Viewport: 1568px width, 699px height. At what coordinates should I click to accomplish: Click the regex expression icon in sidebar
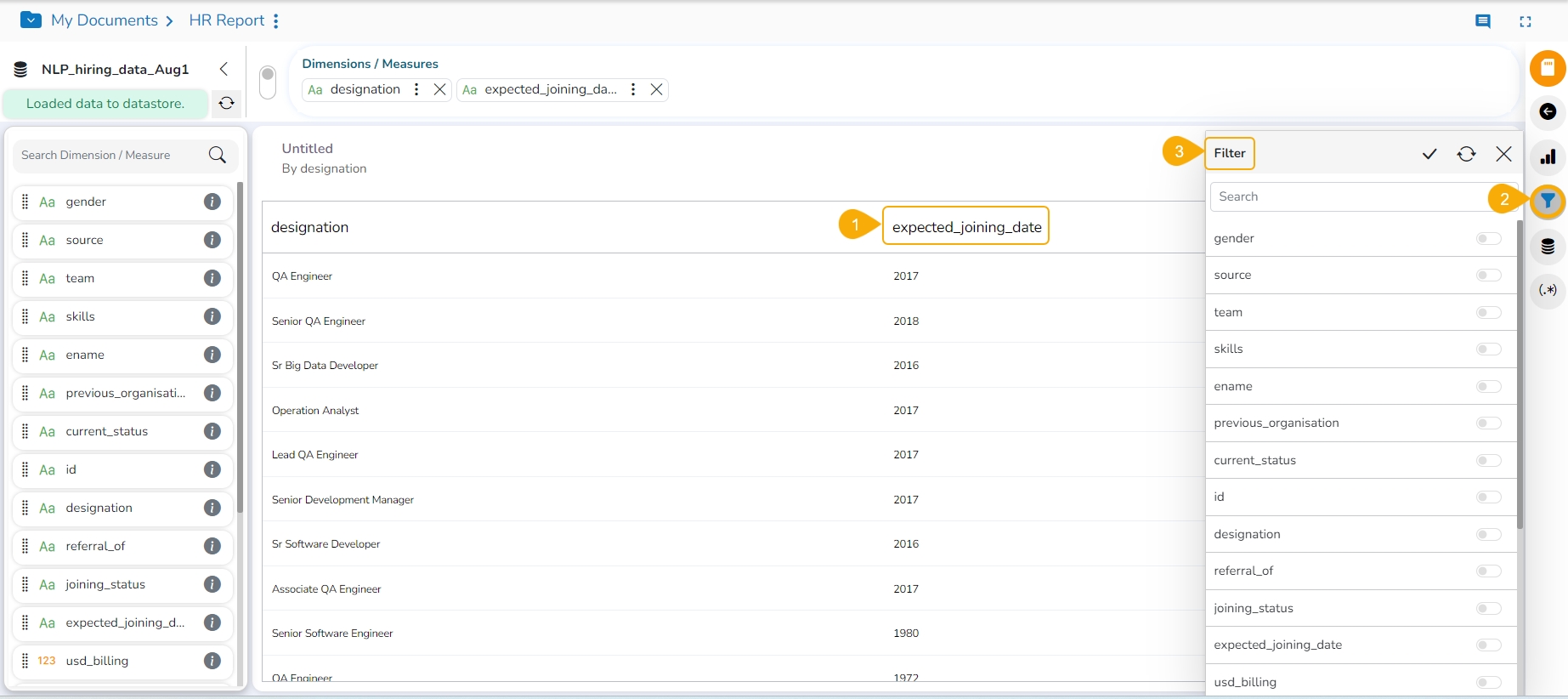click(x=1548, y=291)
